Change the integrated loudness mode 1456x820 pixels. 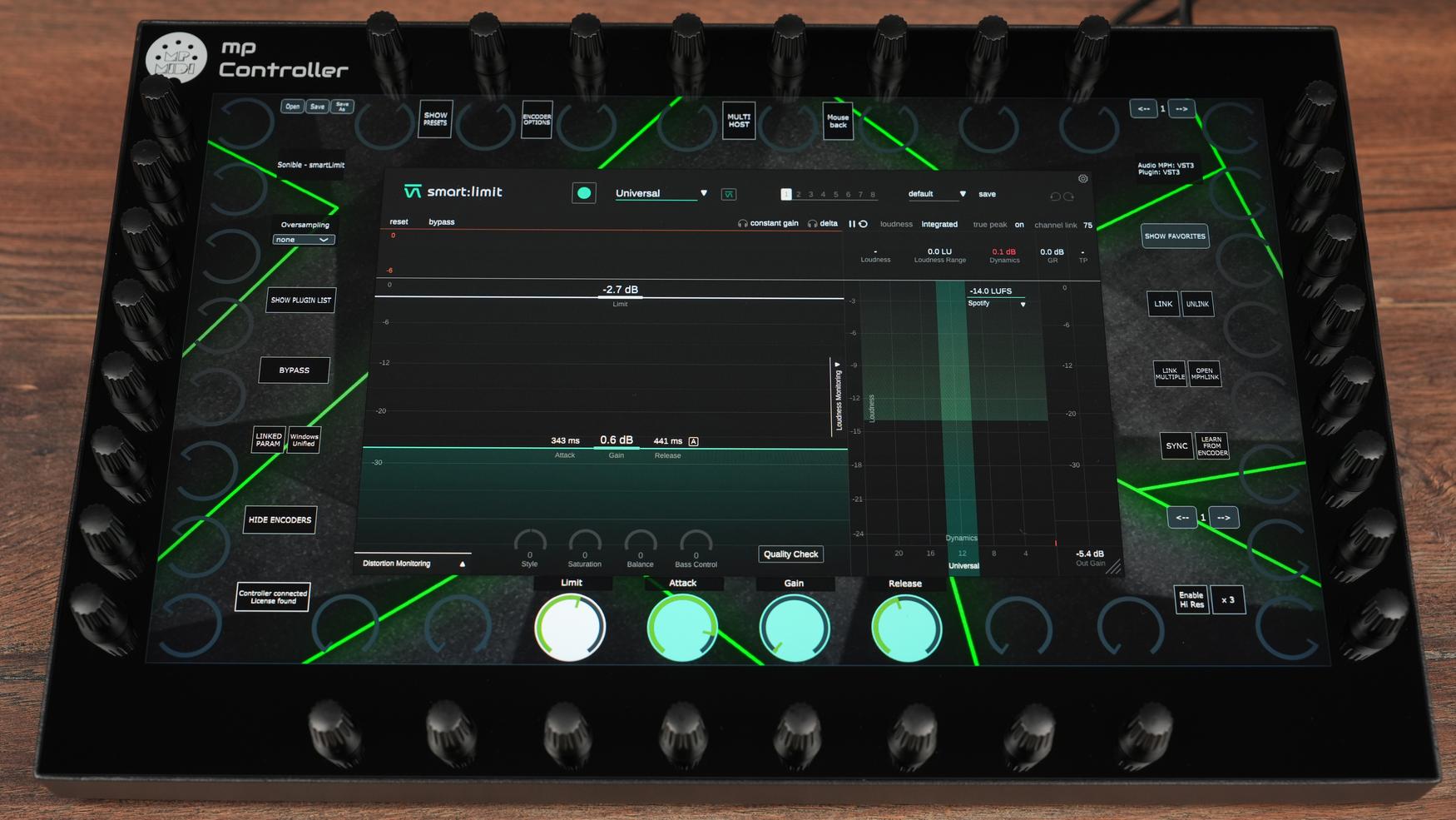click(x=939, y=224)
